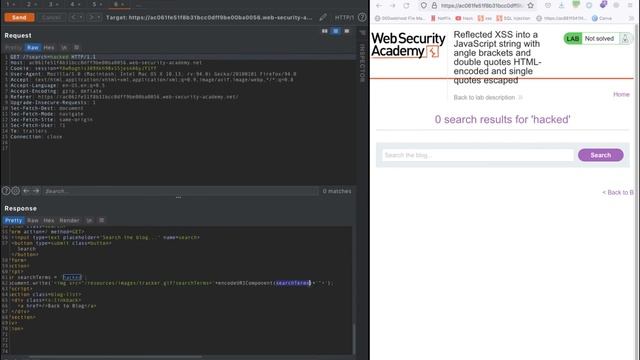The image size is (640, 360).
Task: Toggle non-printable characters \n in Request
Action: [64, 47]
